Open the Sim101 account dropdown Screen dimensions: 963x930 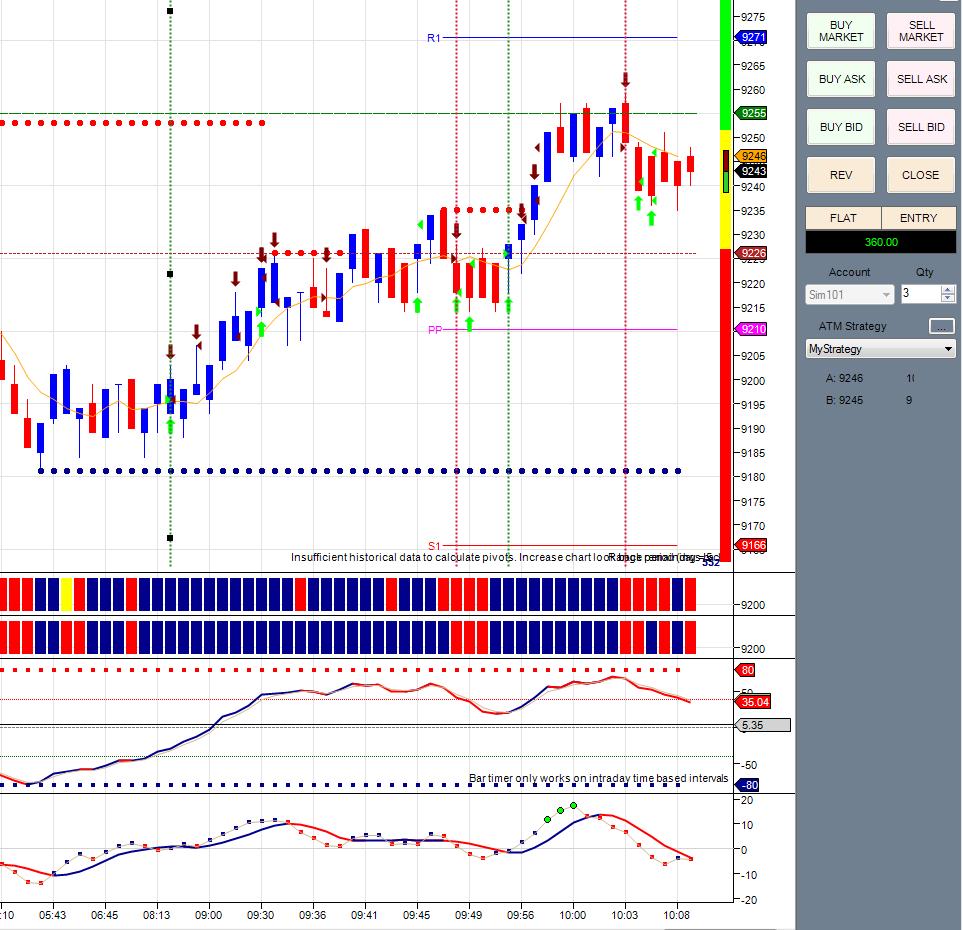point(849,295)
